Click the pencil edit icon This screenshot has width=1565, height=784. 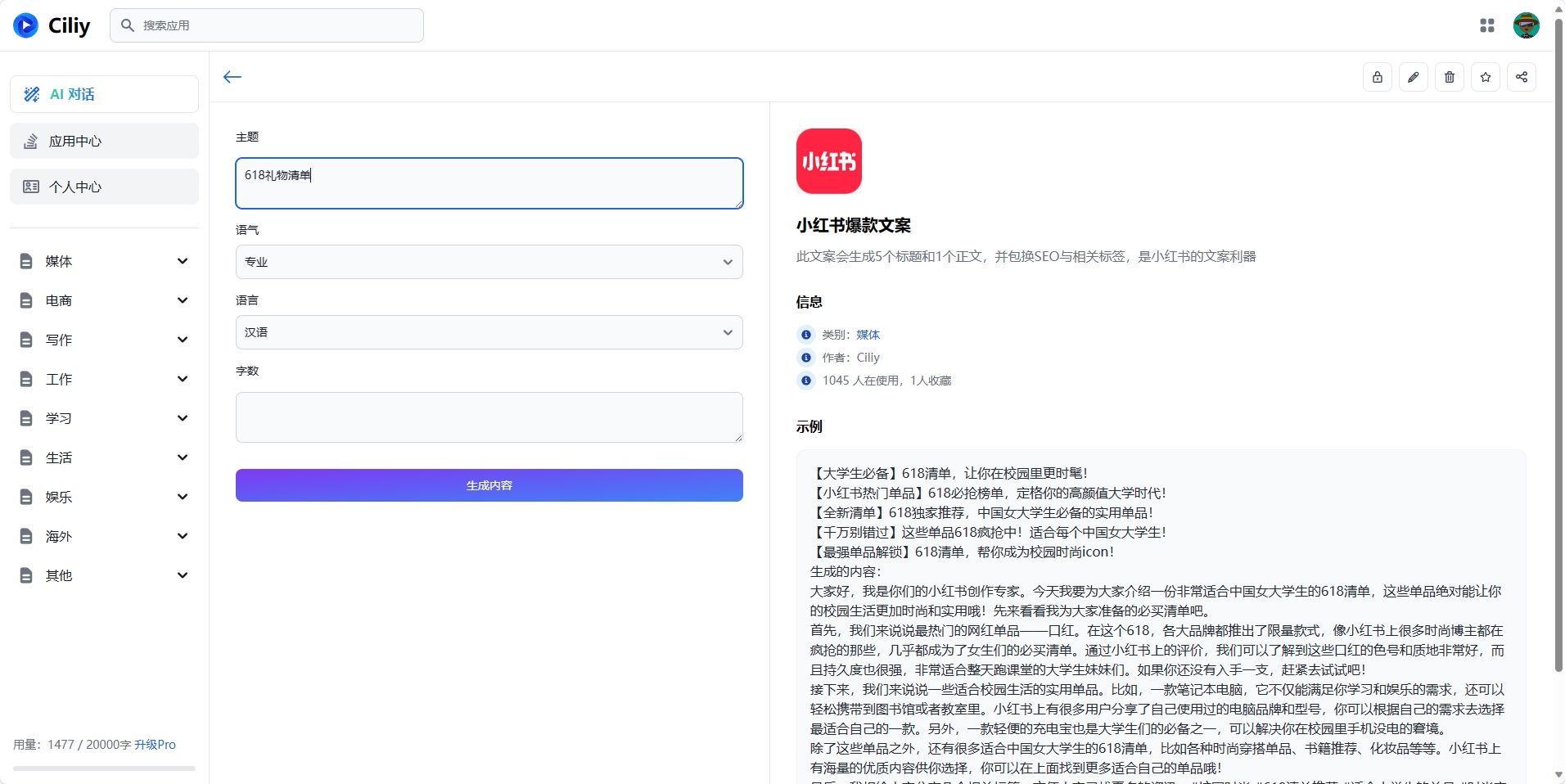[1414, 77]
